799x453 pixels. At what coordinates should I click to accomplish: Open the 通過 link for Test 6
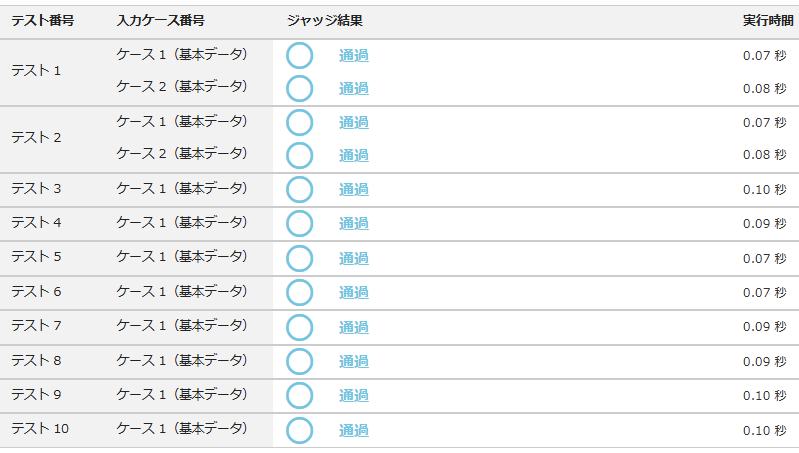pyautogui.click(x=354, y=293)
